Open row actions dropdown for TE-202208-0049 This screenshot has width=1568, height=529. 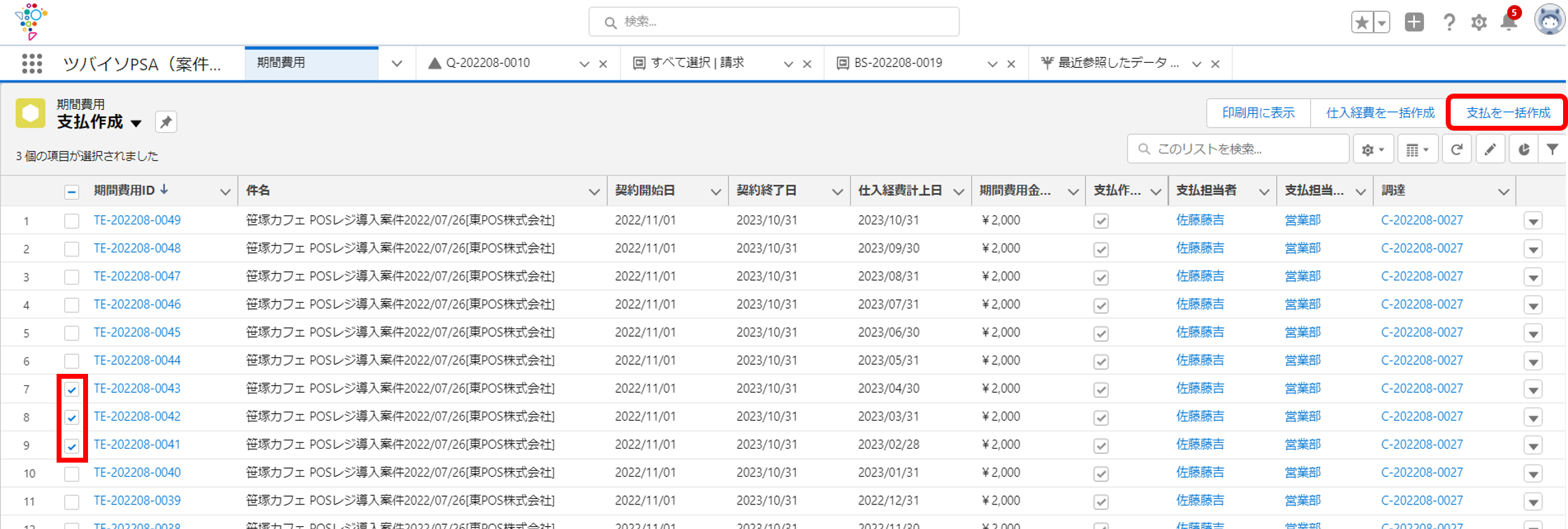click(x=1533, y=222)
